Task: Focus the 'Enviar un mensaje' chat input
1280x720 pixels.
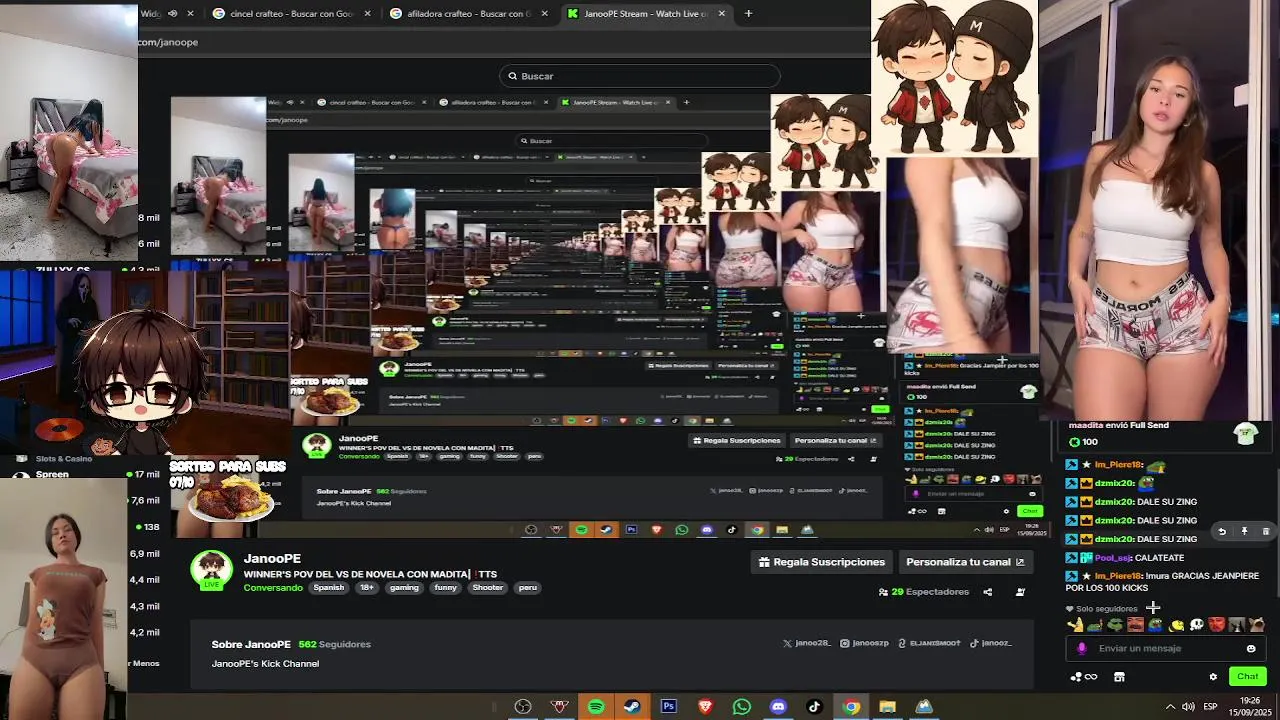Action: [x=1165, y=648]
